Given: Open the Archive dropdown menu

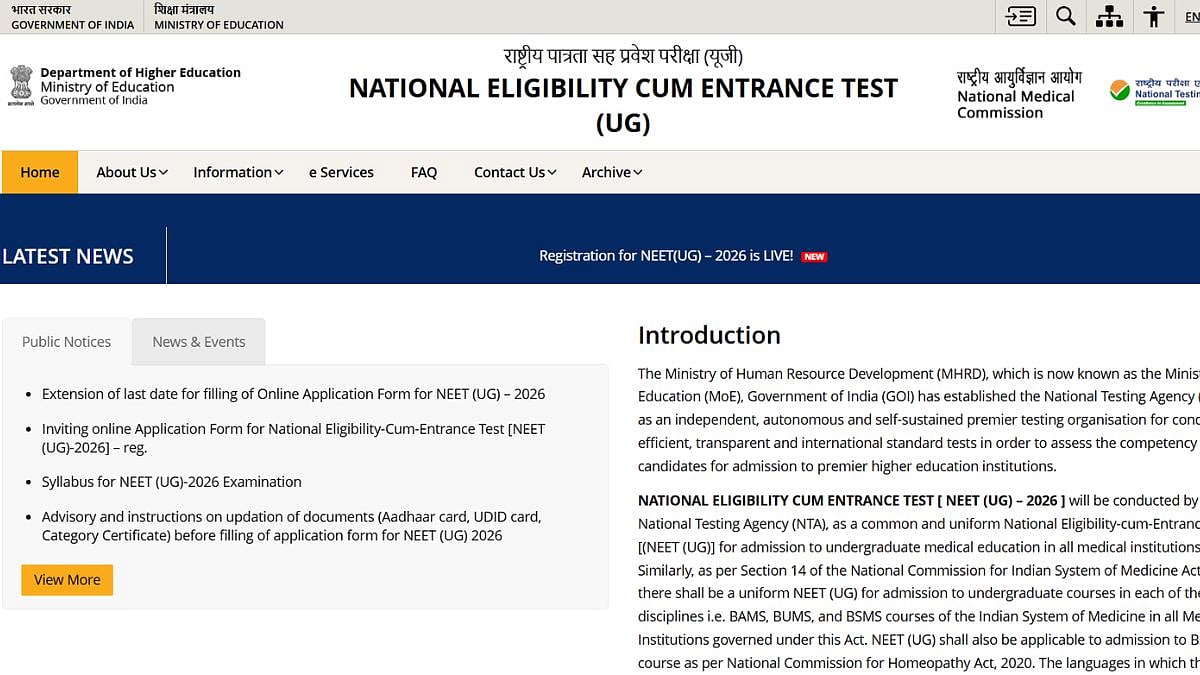Looking at the screenshot, I should pyautogui.click(x=611, y=172).
